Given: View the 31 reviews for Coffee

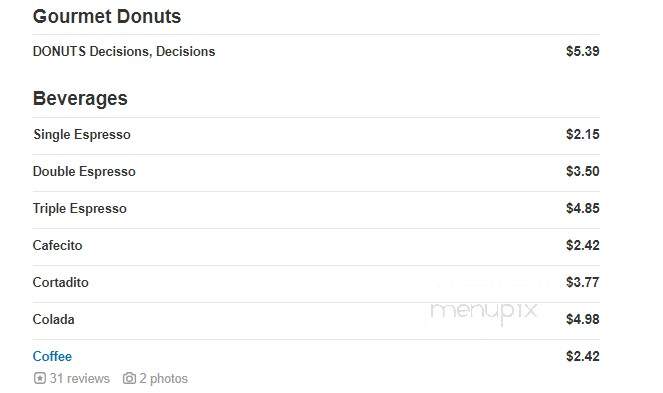Looking at the screenshot, I should (79, 378).
